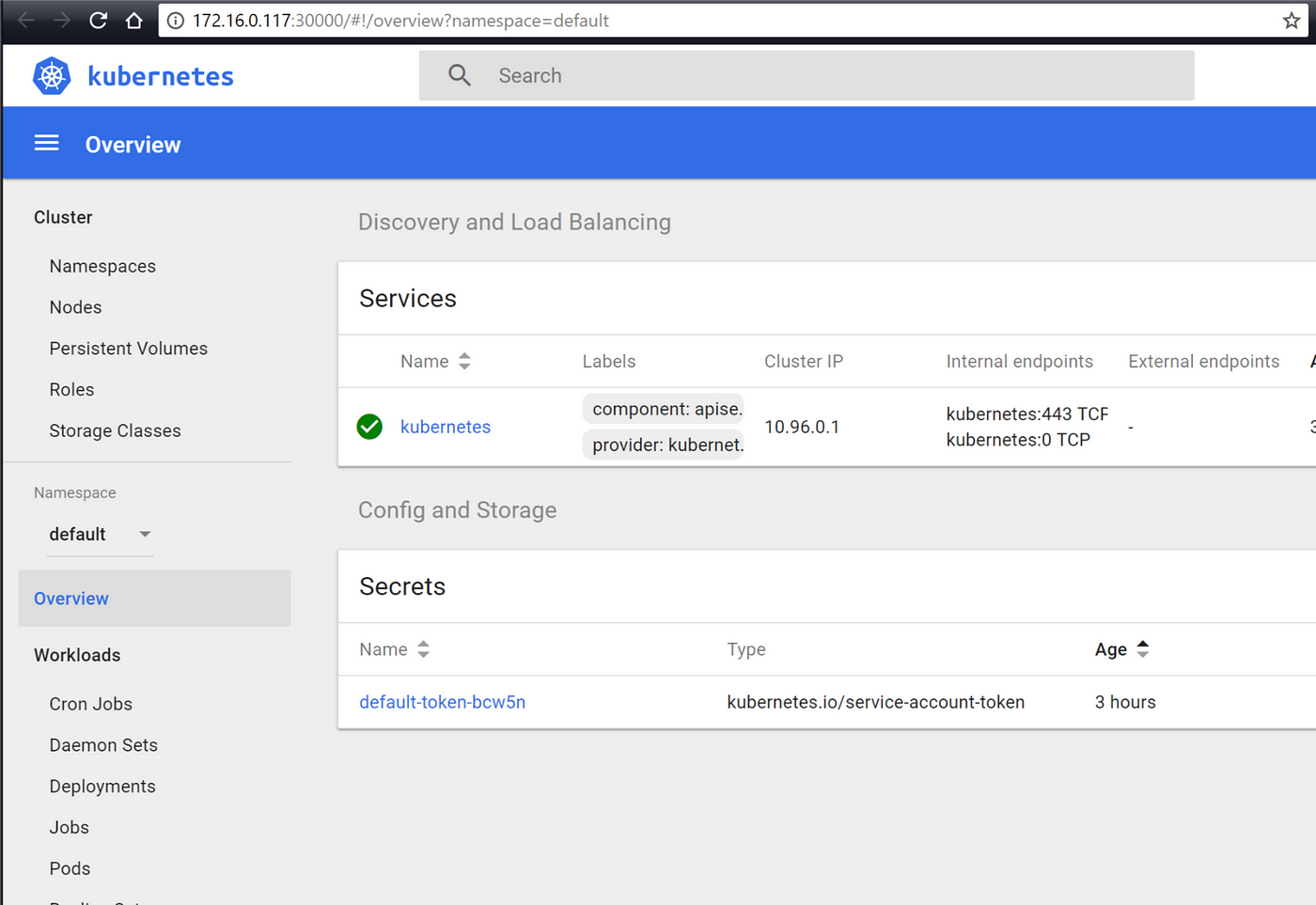The width and height of the screenshot is (1316, 905).
Task: Click green status check for kubernetes service
Action: click(x=369, y=427)
